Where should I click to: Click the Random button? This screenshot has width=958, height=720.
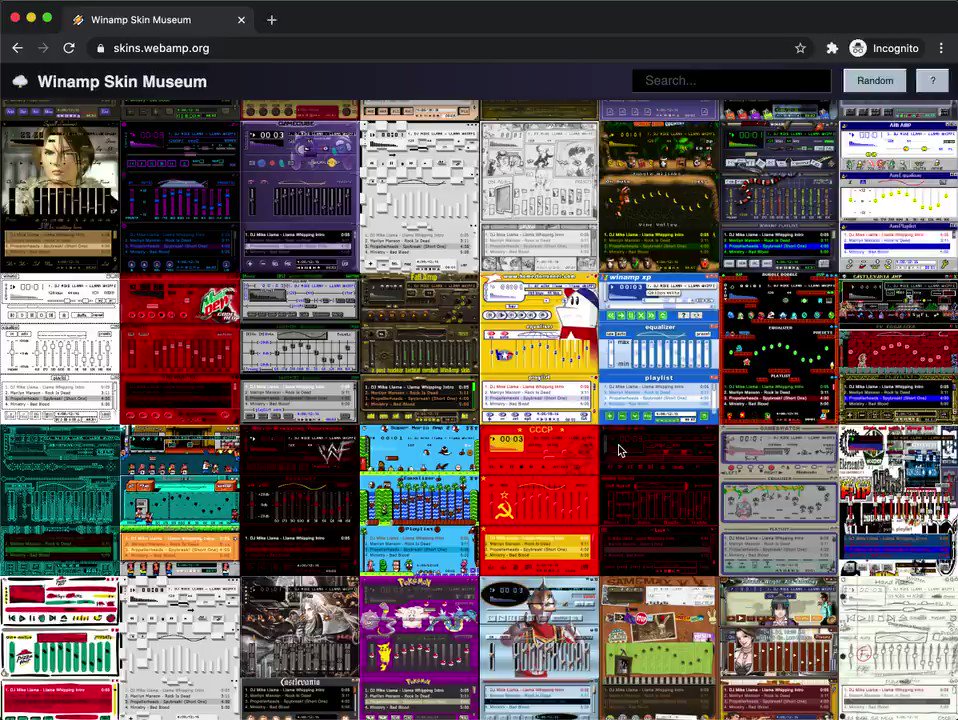pos(874,81)
